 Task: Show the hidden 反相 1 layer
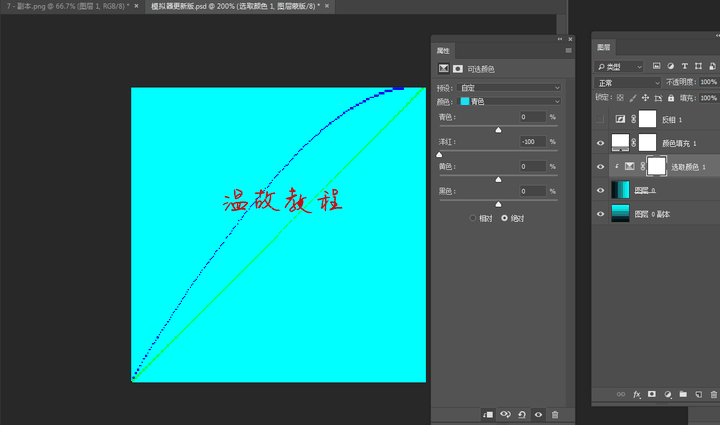600,119
